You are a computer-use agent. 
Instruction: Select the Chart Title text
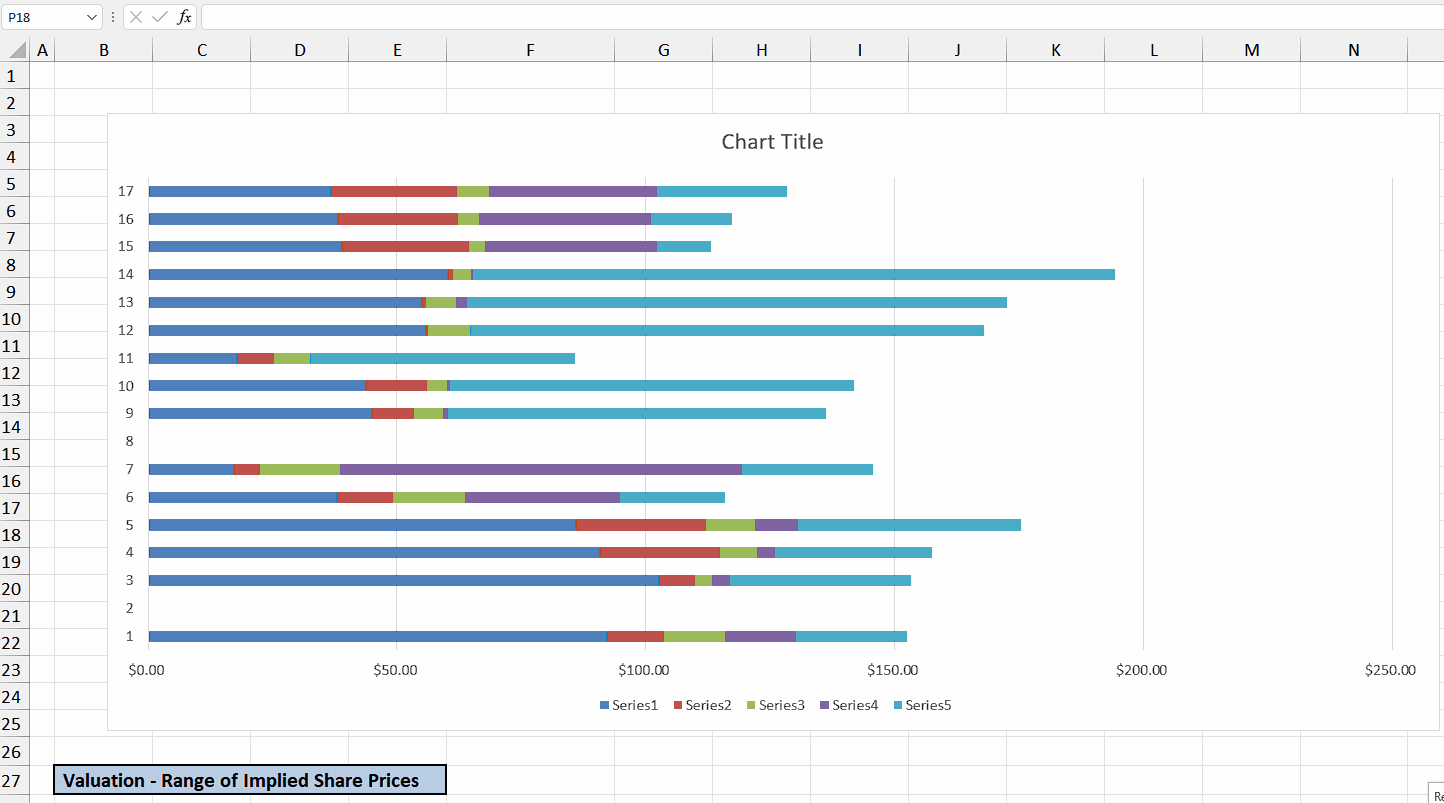pyautogui.click(x=771, y=141)
